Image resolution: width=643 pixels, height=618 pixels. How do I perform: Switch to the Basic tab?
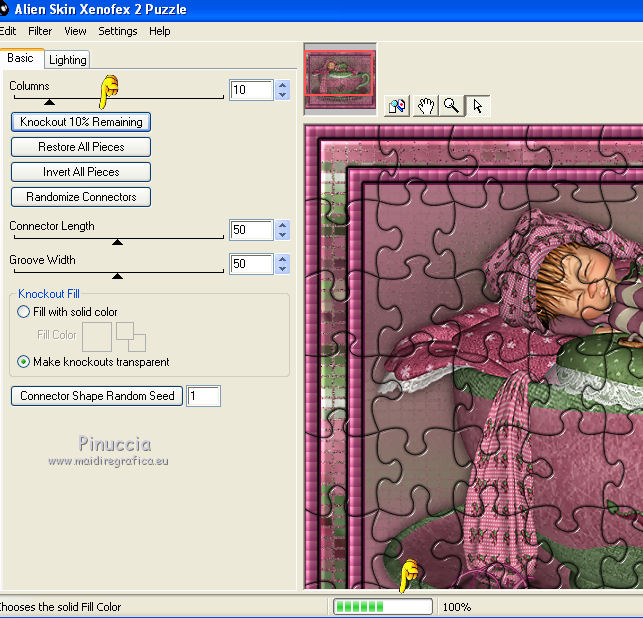click(21, 58)
